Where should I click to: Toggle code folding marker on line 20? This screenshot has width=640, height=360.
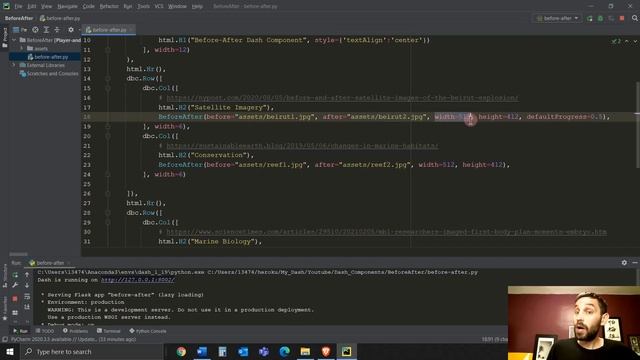click(108, 136)
